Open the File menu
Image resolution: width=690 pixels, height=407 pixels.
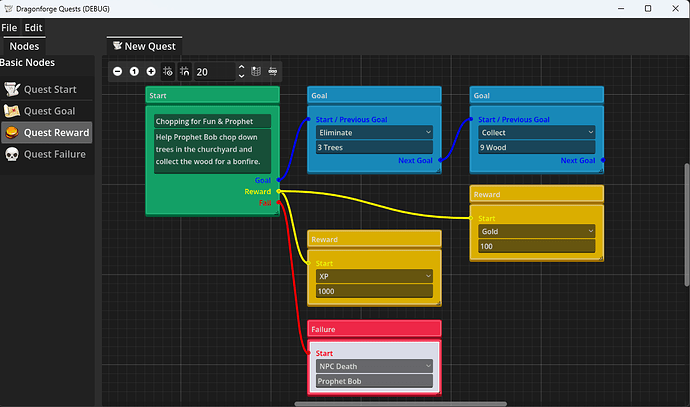(x=9, y=28)
